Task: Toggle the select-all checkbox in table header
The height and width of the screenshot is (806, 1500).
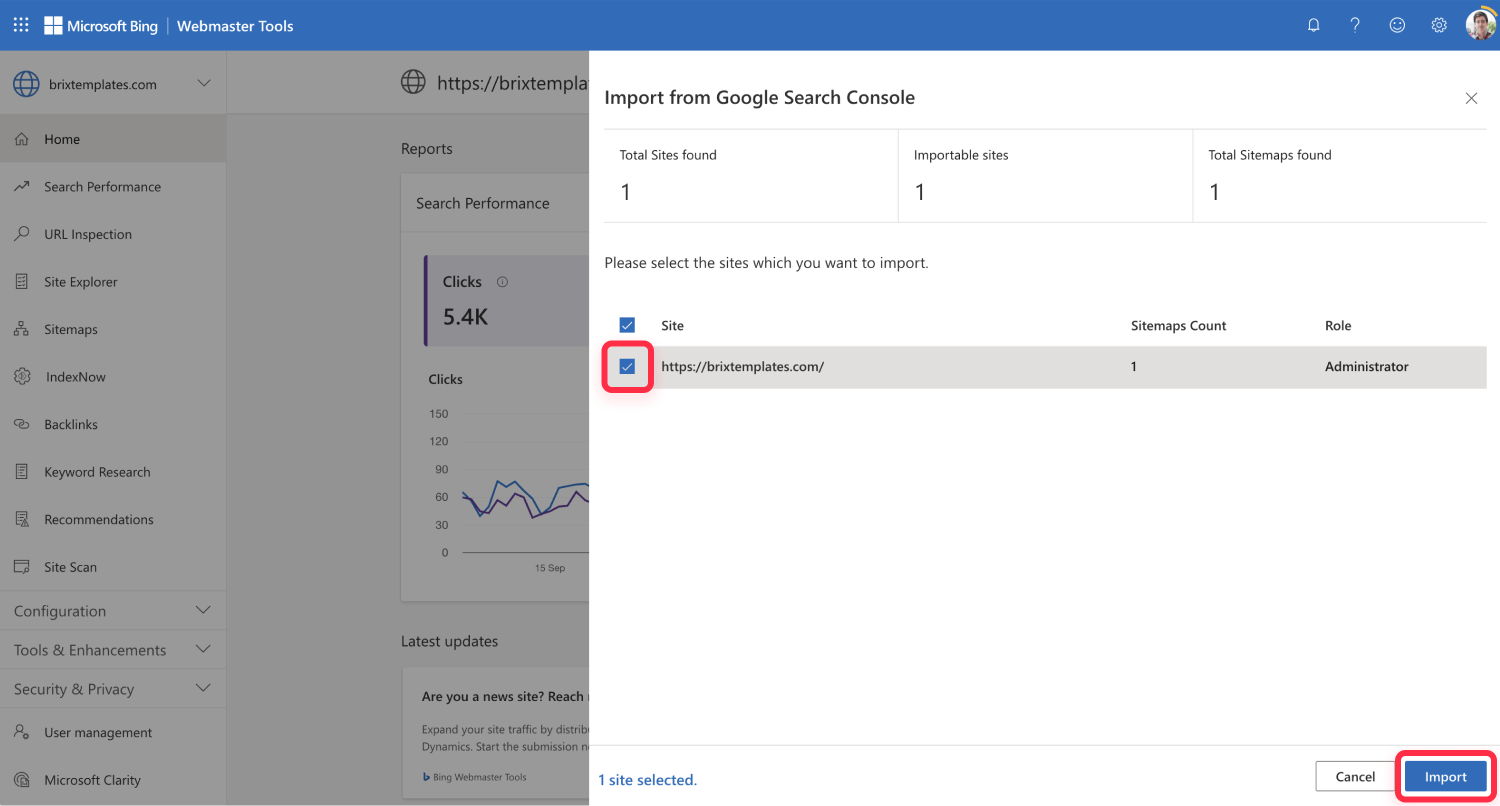Action: [627, 325]
